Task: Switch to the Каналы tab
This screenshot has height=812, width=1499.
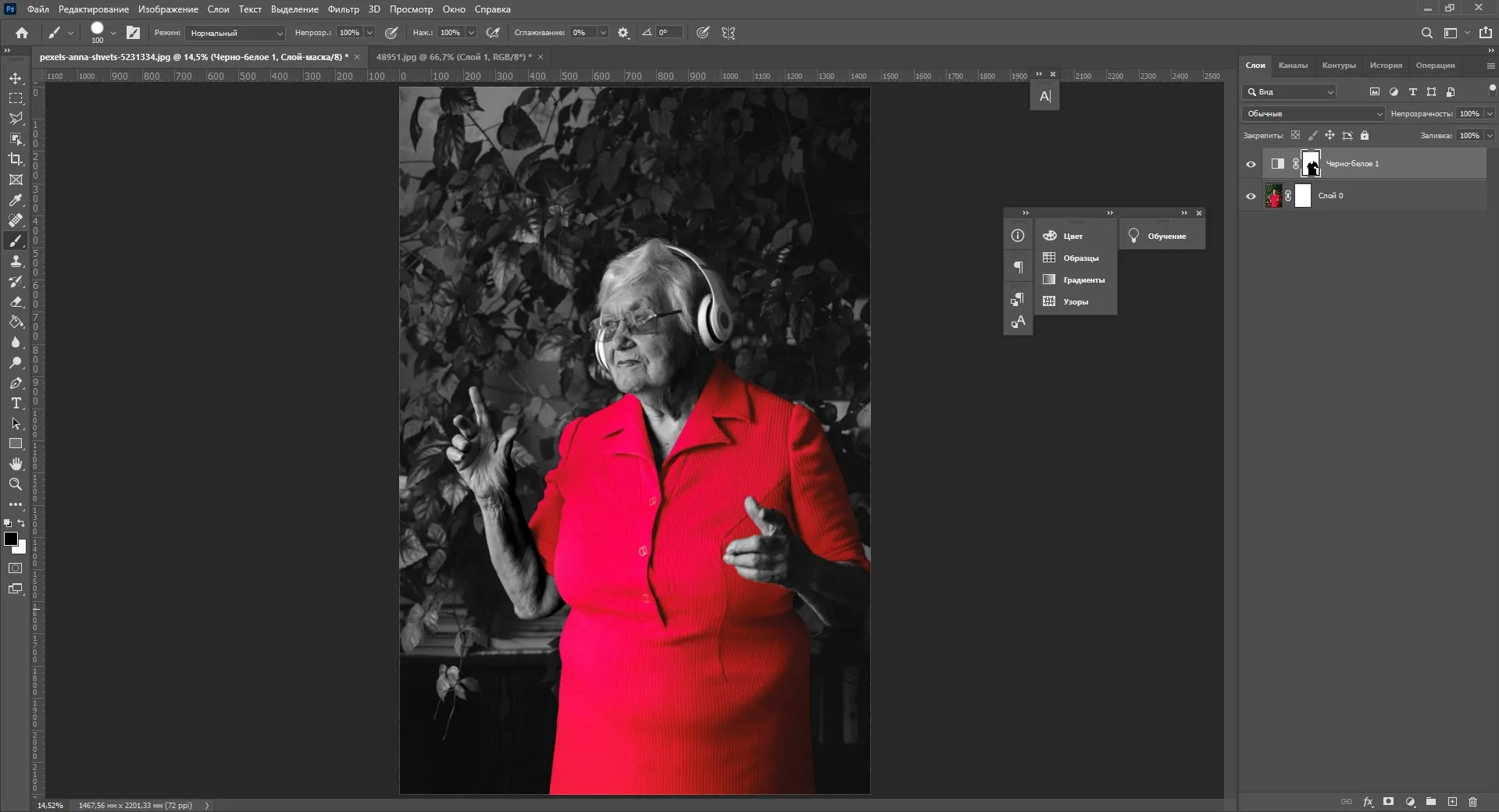Action: coord(1293,66)
